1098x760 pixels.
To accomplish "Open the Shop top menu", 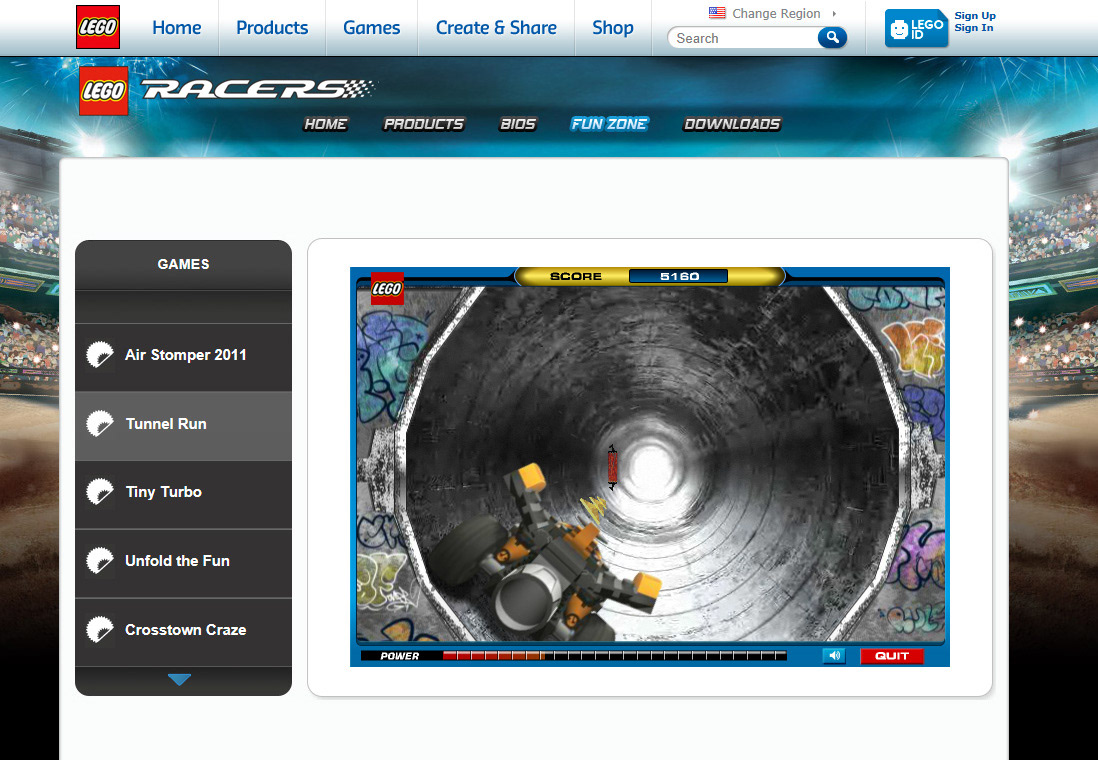I will [613, 27].
